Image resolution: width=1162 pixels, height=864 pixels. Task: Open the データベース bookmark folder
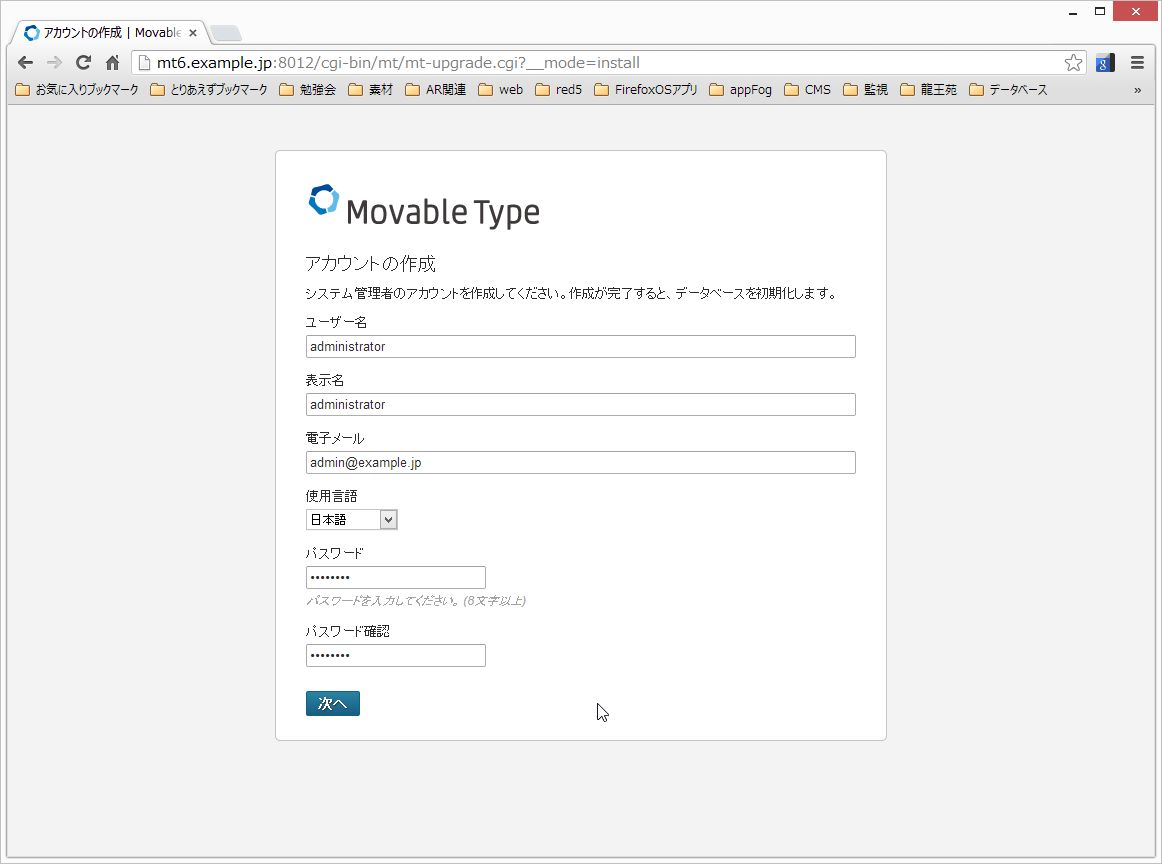click(x=1009, y=90)
